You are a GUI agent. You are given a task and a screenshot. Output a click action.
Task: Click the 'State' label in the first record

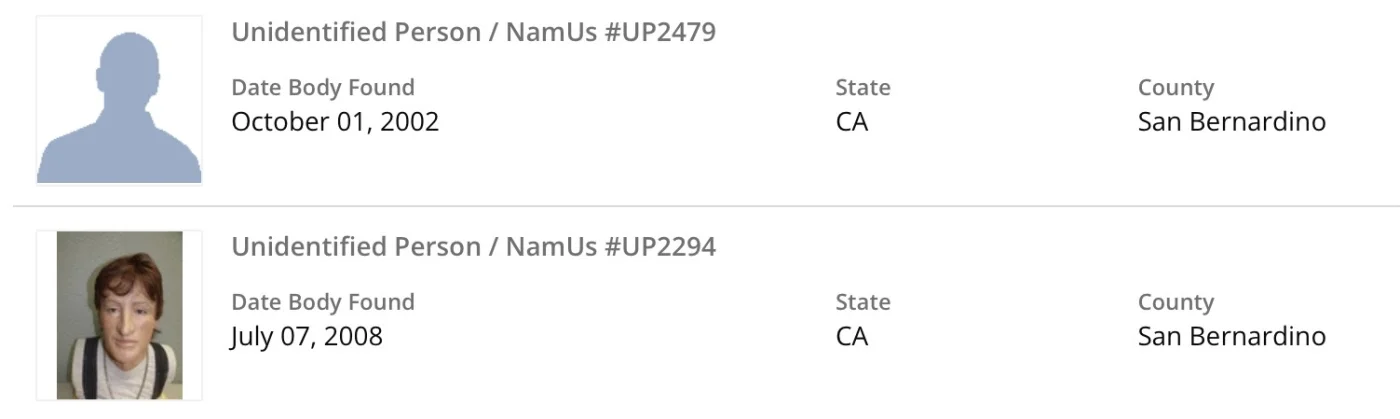point(862,88)
